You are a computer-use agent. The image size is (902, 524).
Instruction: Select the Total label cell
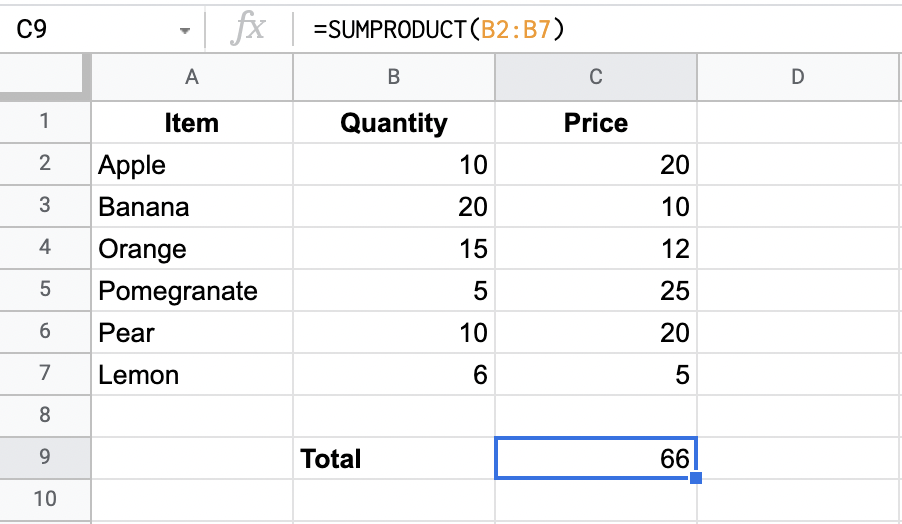(x=394, y=459)
